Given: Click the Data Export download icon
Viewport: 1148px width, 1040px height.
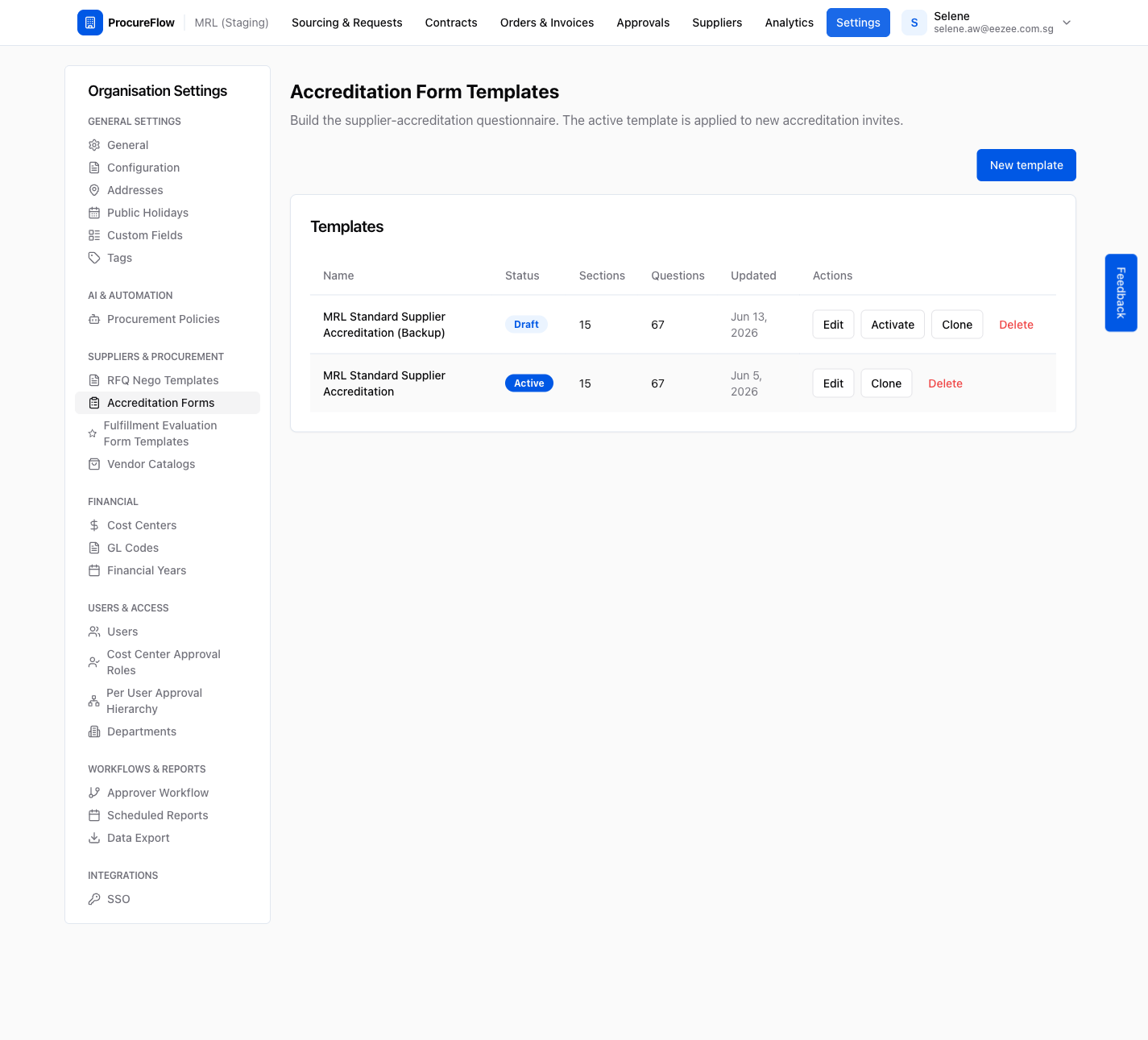Looking at the screenshot, I should [94, 838].
